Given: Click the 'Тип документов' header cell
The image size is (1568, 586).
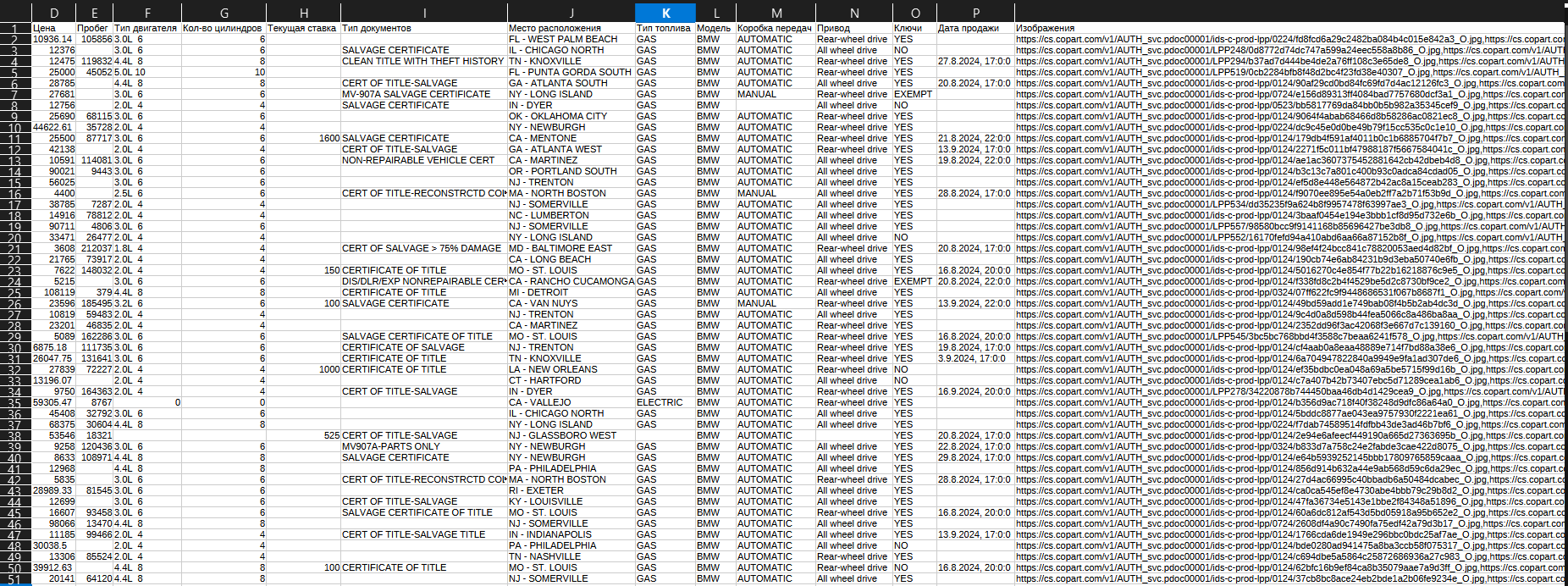Looking at the screenshot, I should [x=424, y=28].
